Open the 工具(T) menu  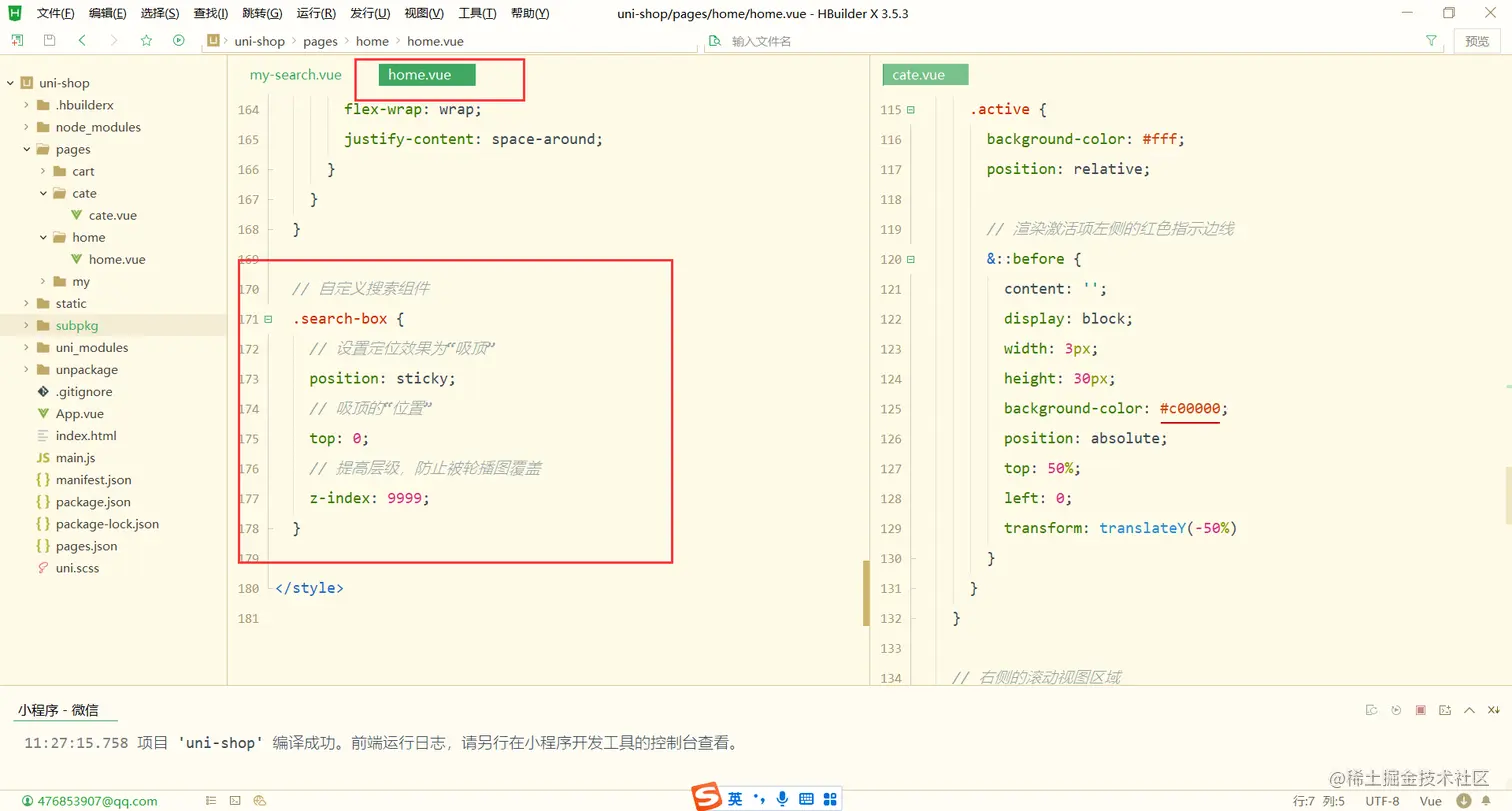click(477, 14)
